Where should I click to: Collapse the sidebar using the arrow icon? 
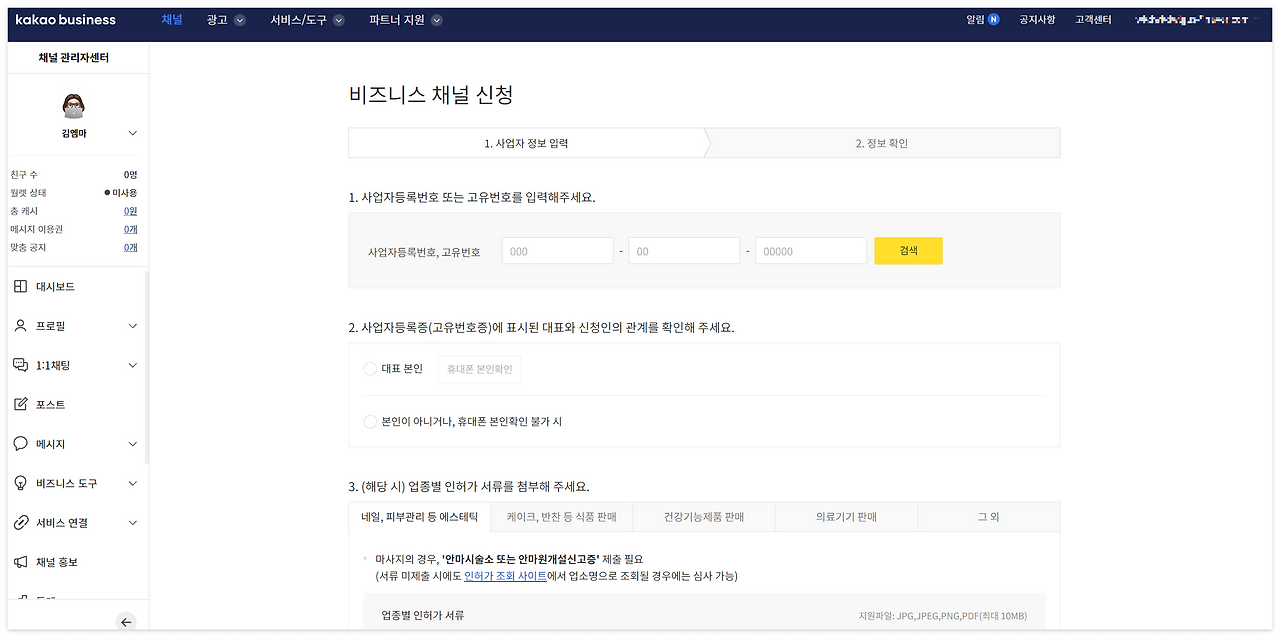click(x=126, y=622)
